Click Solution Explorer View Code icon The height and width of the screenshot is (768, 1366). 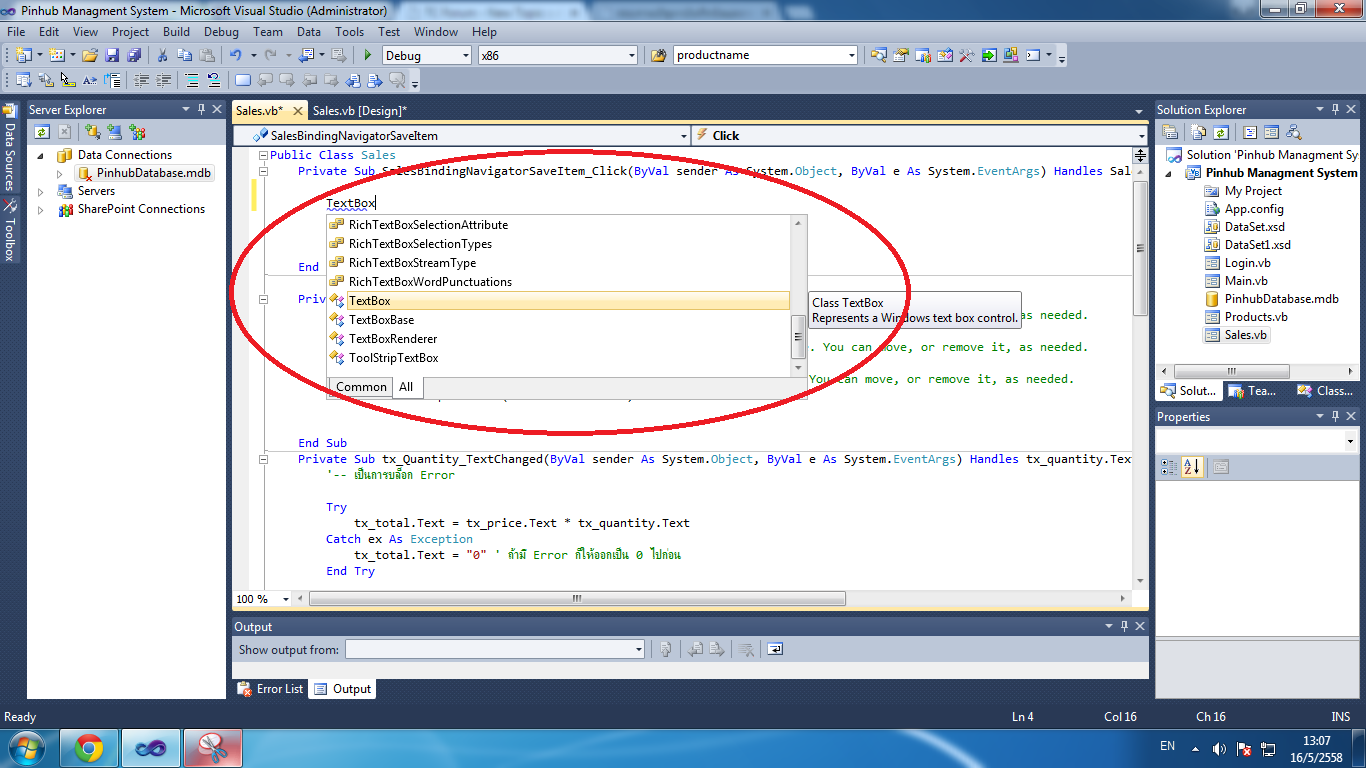1250,131
